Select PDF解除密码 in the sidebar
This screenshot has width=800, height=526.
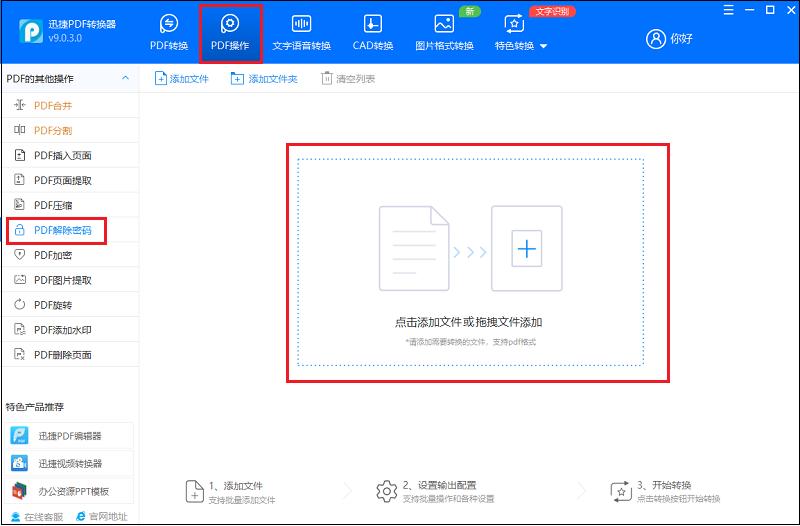tap(70, 230)
